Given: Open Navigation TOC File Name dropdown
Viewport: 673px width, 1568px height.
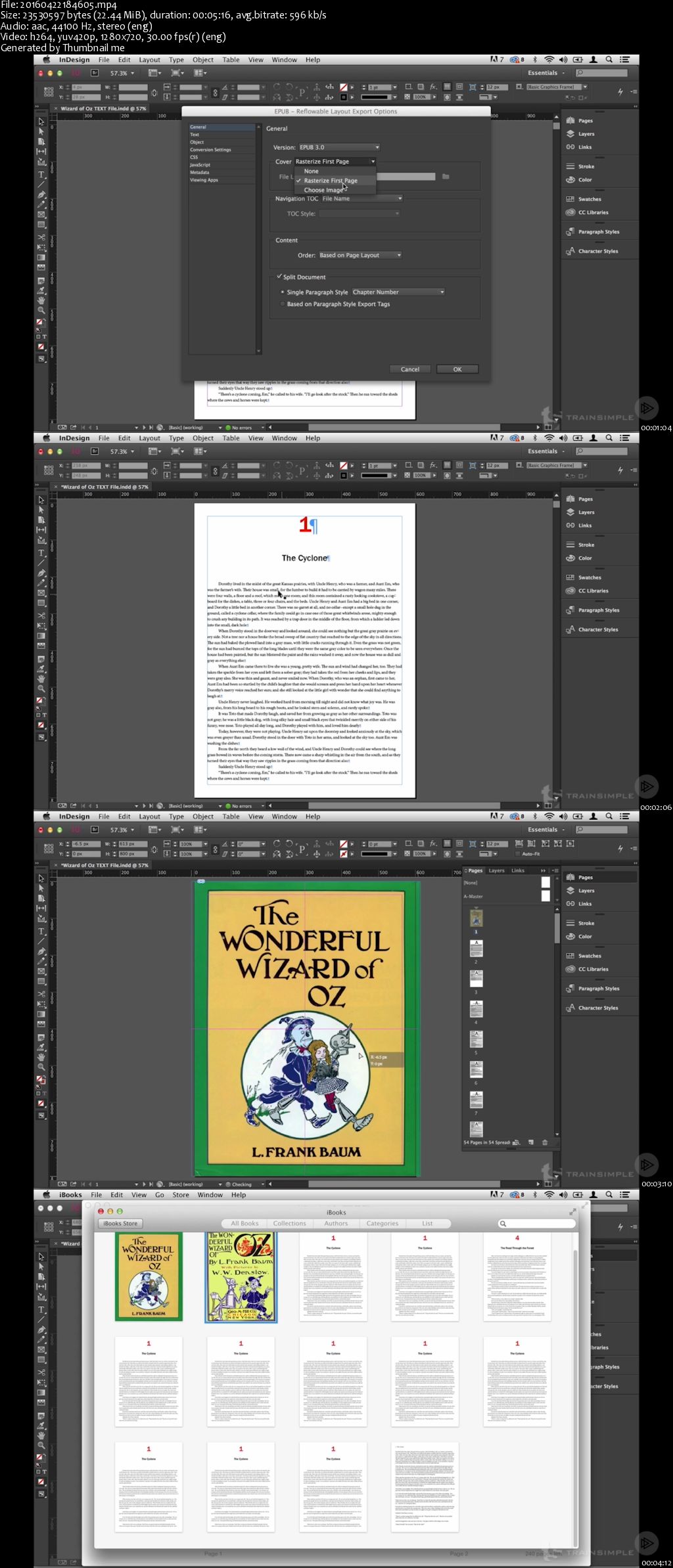Looking at the screenshot, I should (361, 198).
